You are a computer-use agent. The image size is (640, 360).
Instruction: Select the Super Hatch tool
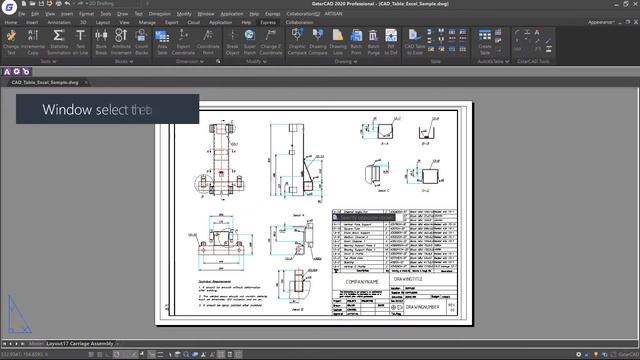click(250, 42)
